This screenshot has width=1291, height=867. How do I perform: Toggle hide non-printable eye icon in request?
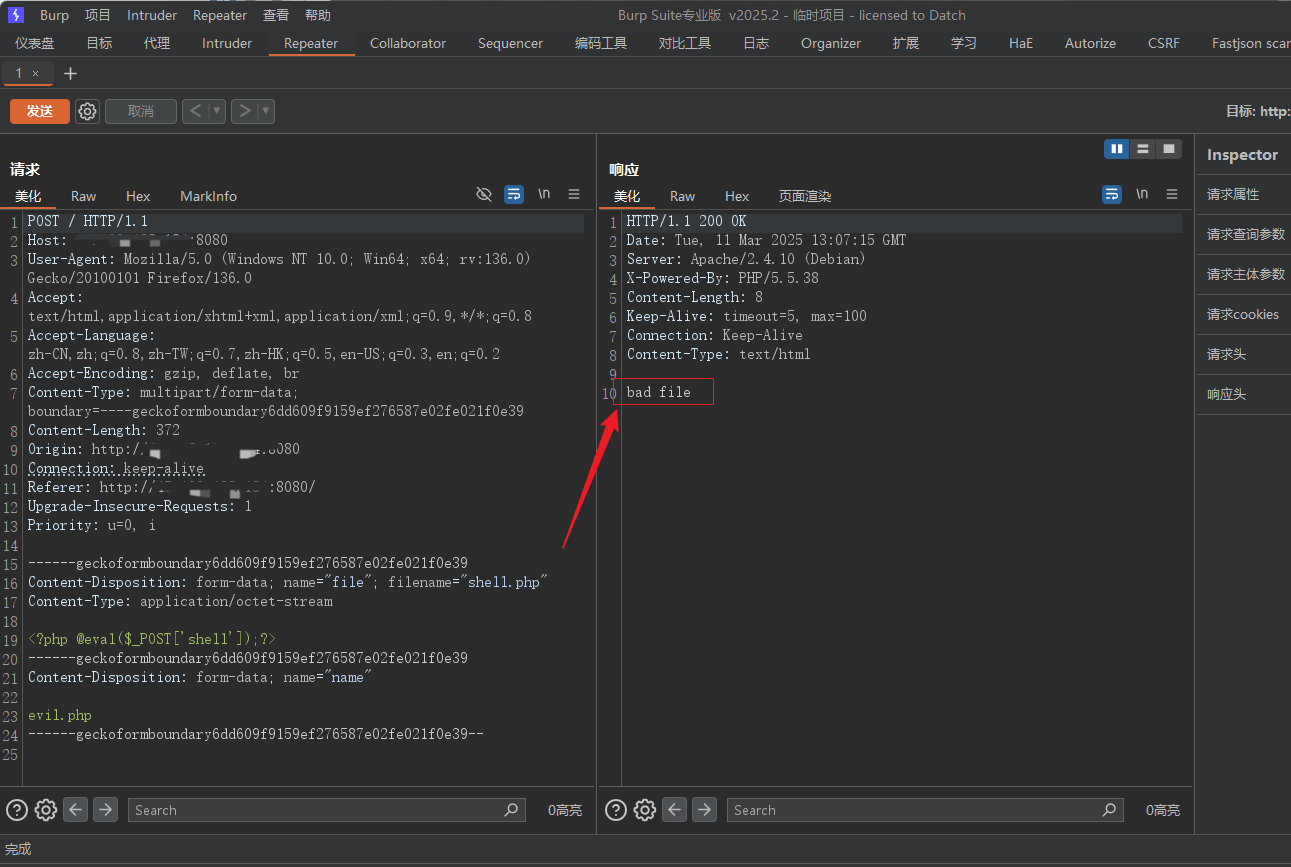484,194
